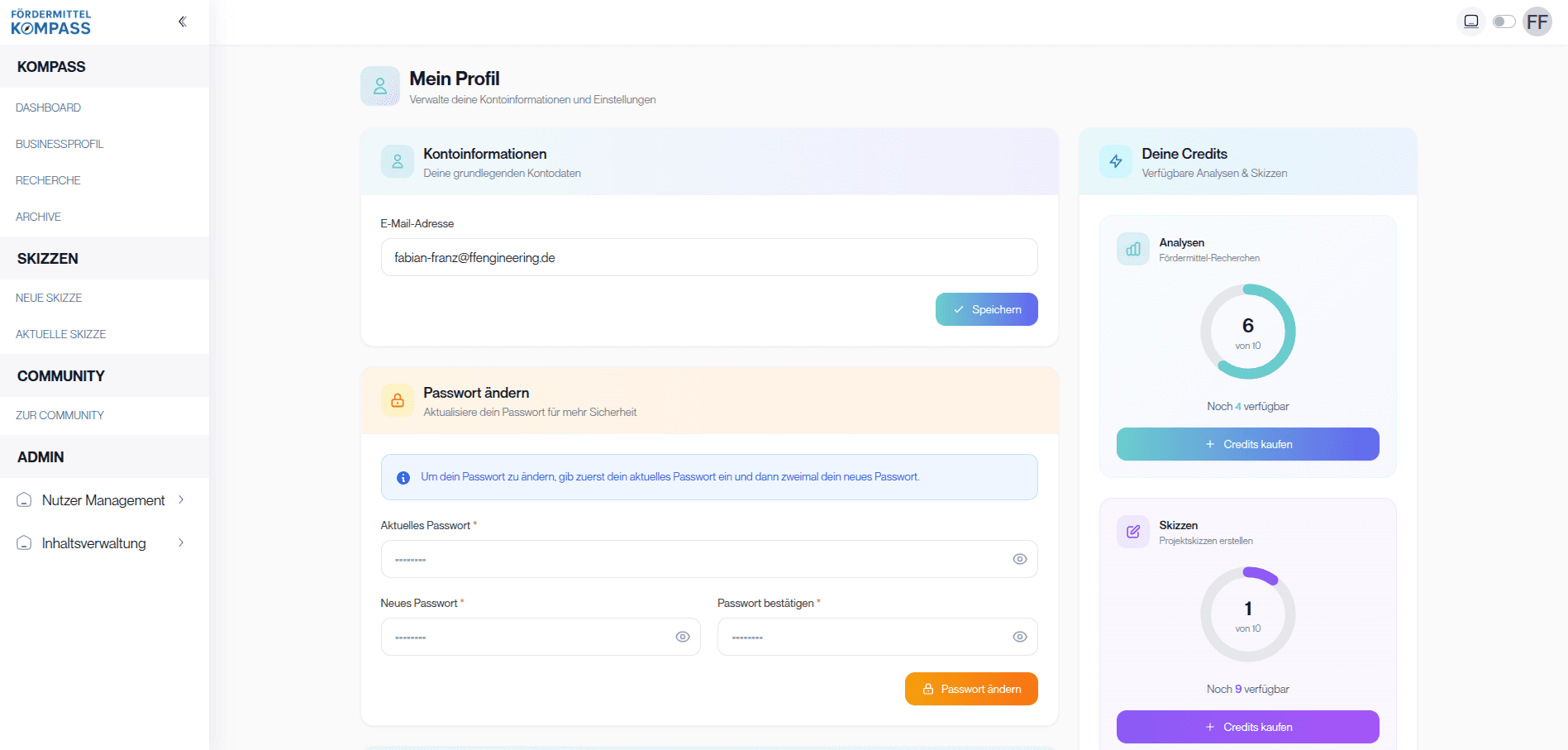The height and width of the screenshot is (750, 1568).
Task: Click the lightning bolt Deine Credits icon
Action: pyautogui.click(x=1116, y=161)
